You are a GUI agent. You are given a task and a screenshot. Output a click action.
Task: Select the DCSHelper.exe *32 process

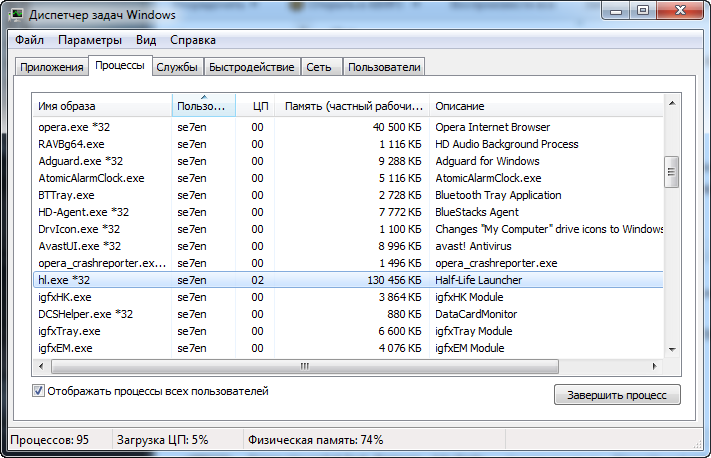tap(348, 314)
